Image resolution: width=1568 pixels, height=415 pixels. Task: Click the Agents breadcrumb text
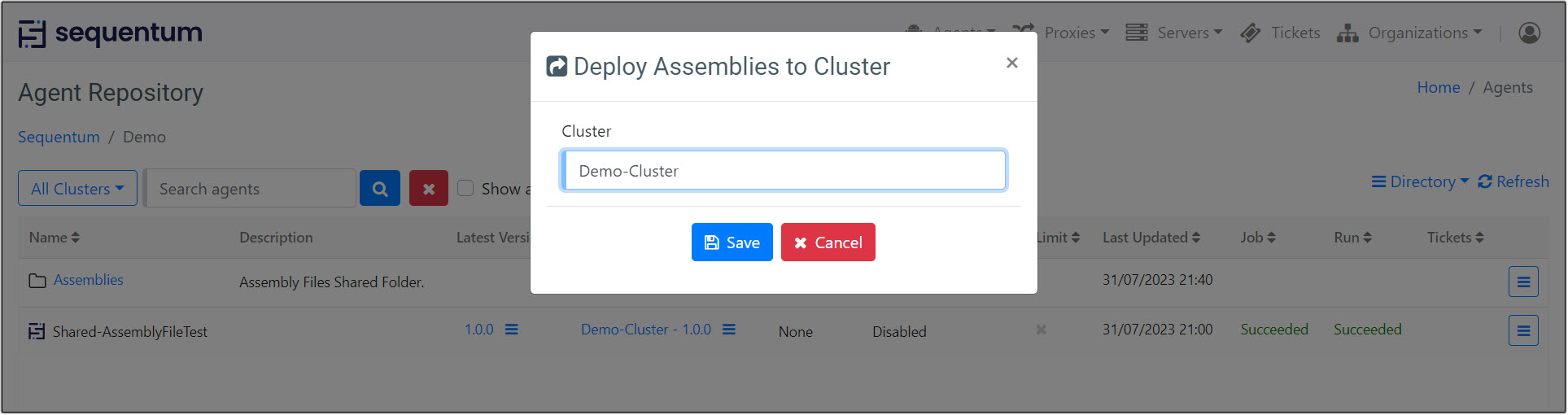click(x=1508, y=87)
